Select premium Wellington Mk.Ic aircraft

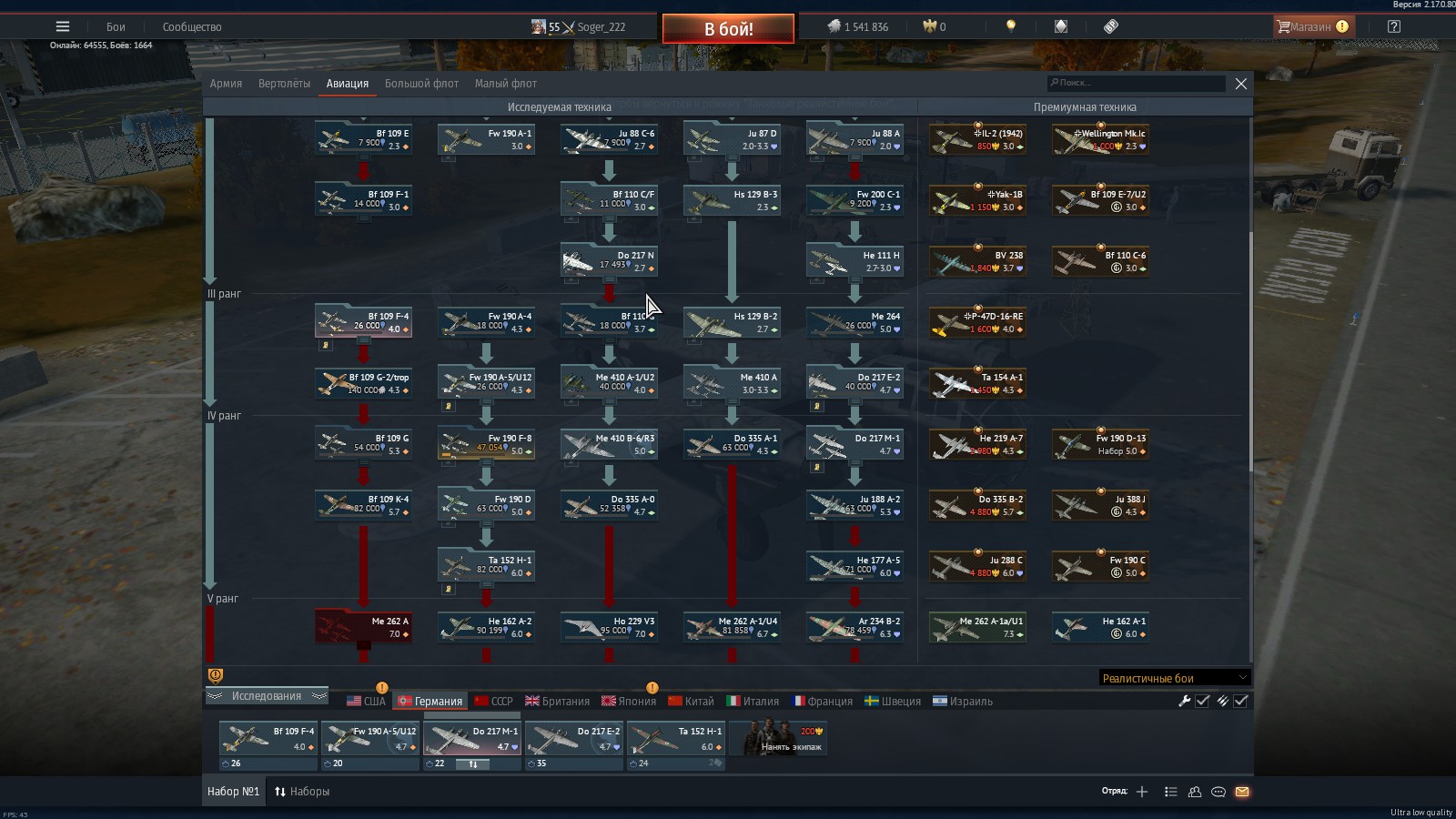[x=1100, y=139]
